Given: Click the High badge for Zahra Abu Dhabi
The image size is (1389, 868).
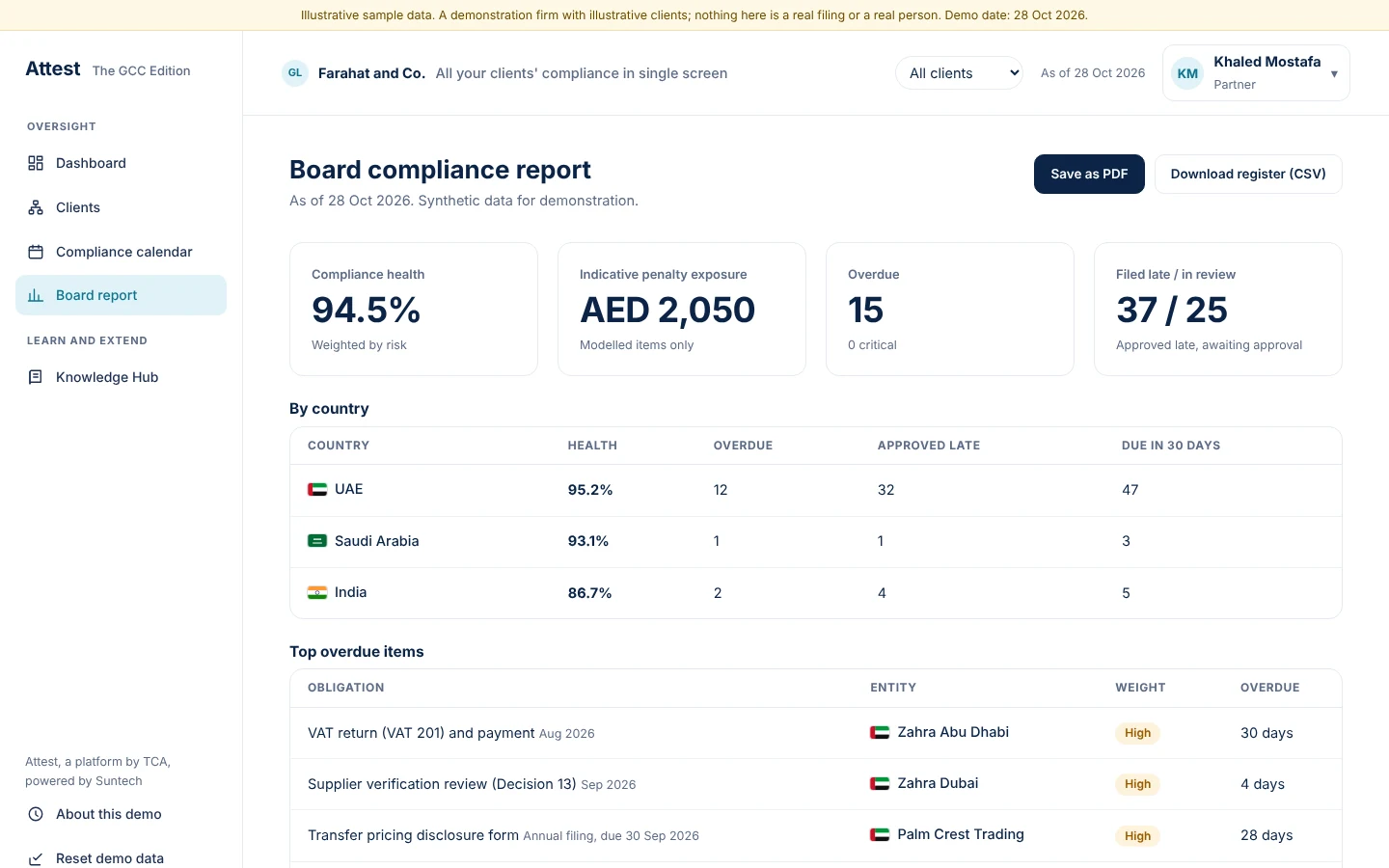Looking at the screenshot, I should [1138, 733].
